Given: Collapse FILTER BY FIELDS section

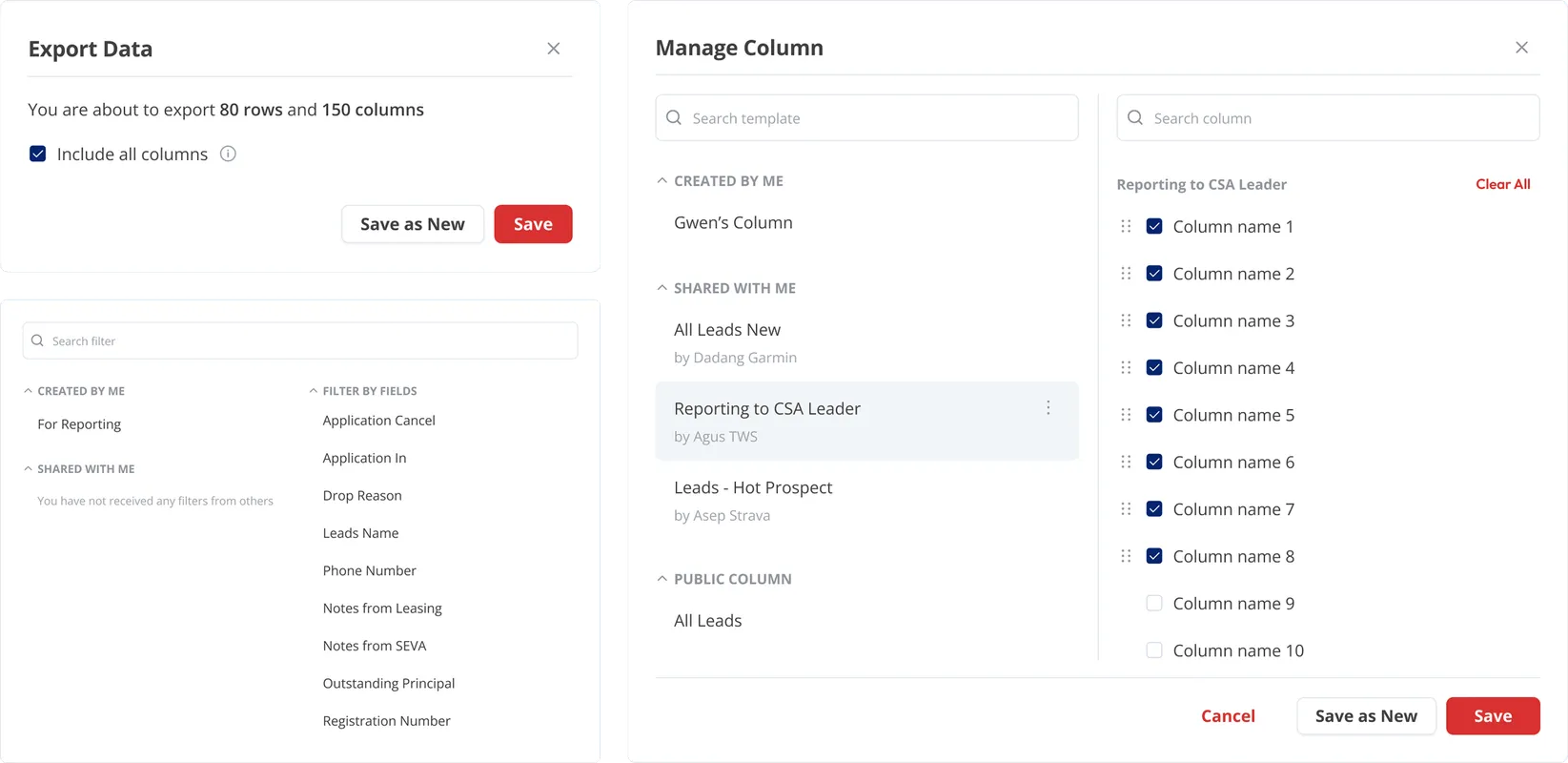Looking at the screenshot, I should tap(314, 390).
